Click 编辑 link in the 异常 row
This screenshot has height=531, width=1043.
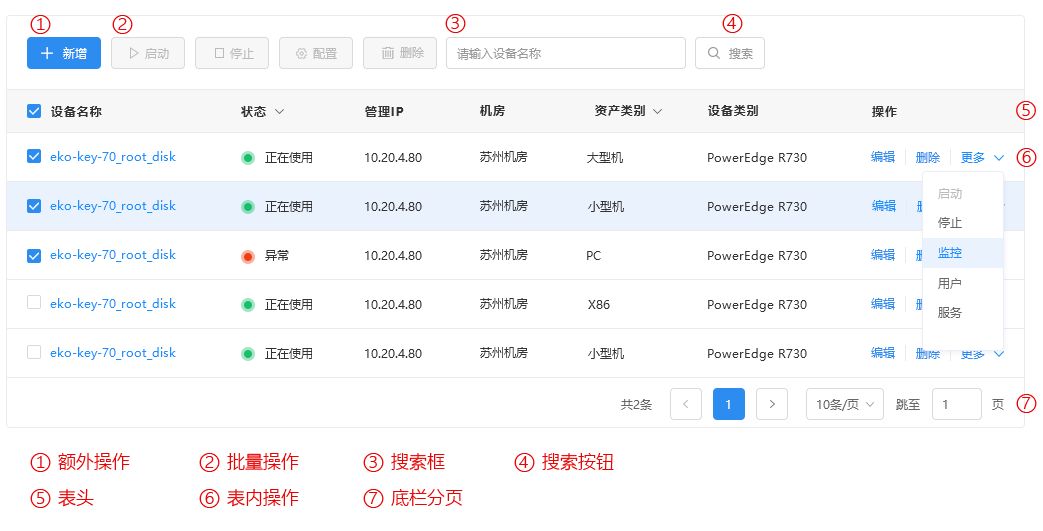[x=883, y=255]
